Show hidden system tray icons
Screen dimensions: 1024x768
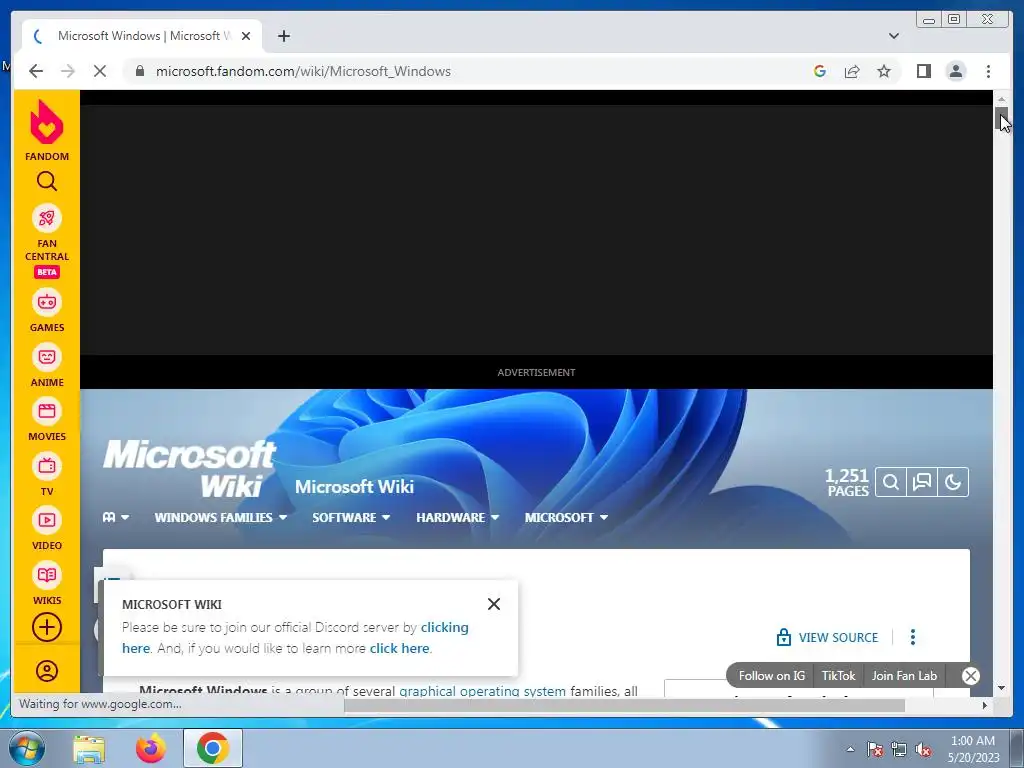[x=850, y=749]
